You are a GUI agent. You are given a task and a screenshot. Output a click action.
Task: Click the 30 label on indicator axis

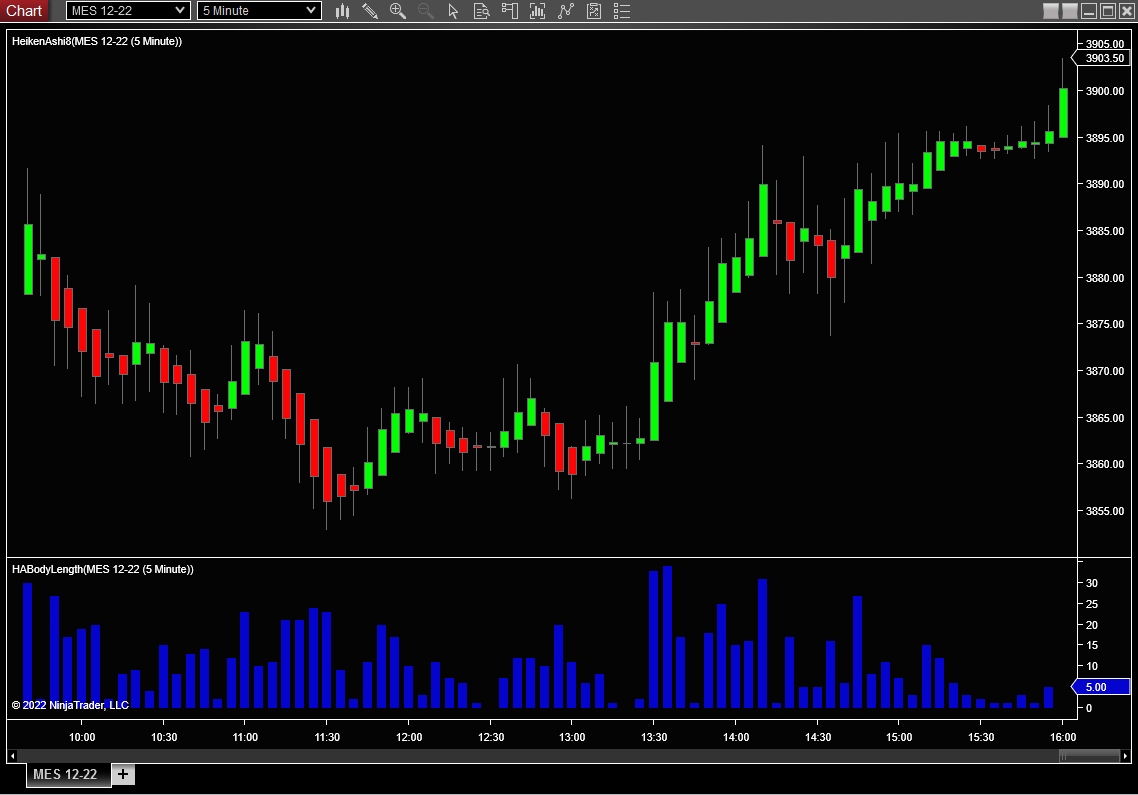1092,584
